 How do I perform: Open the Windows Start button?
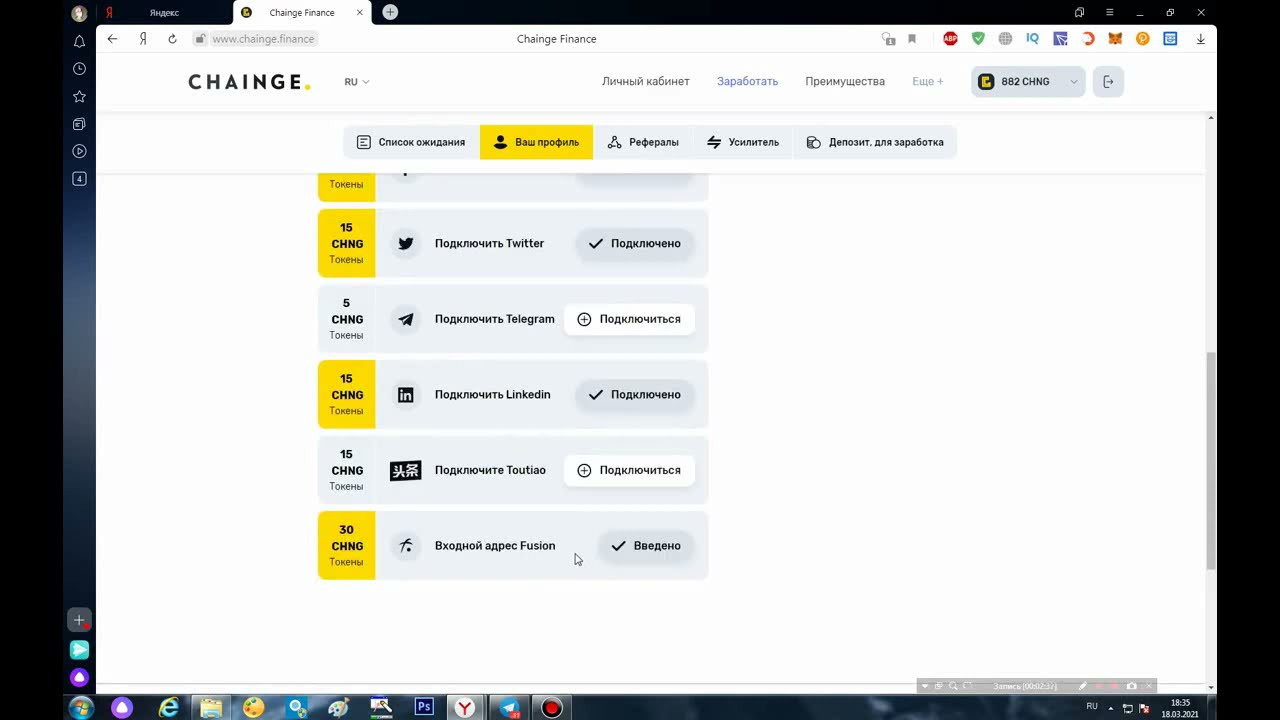80,707
